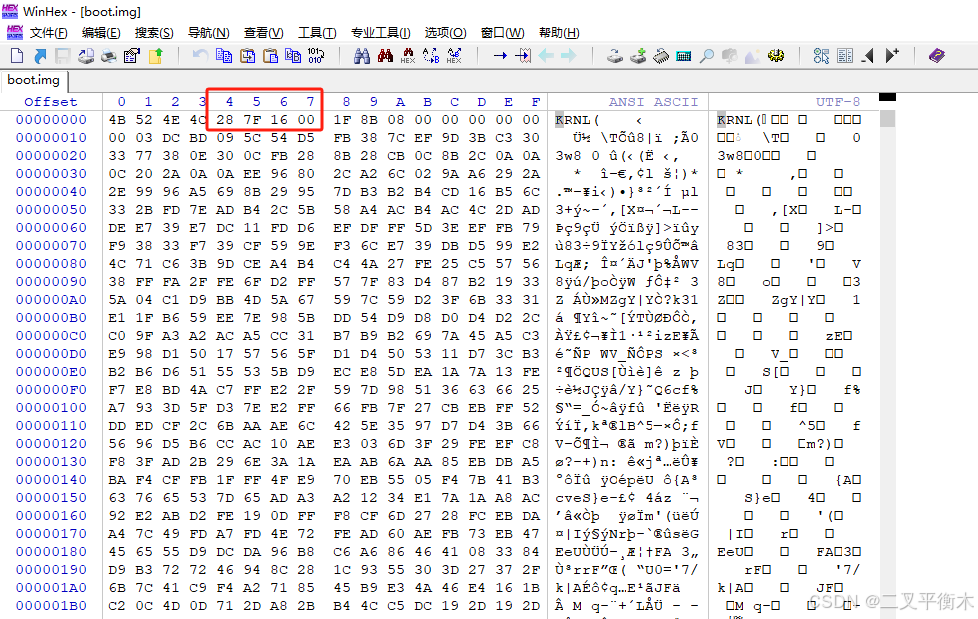Click the Replace Hex Values icon

point(454,56)
